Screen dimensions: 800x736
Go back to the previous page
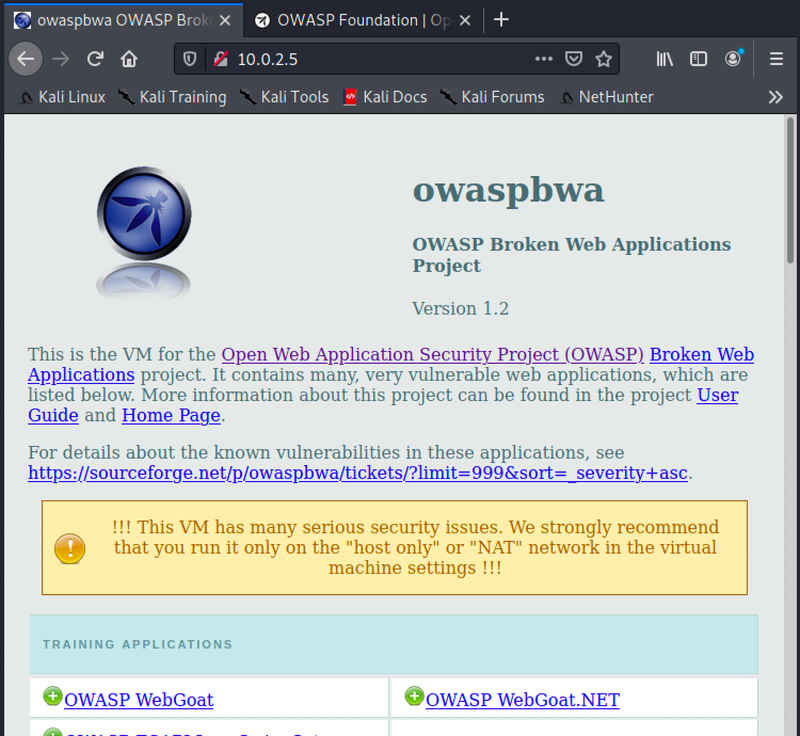(x=26, y=59)
